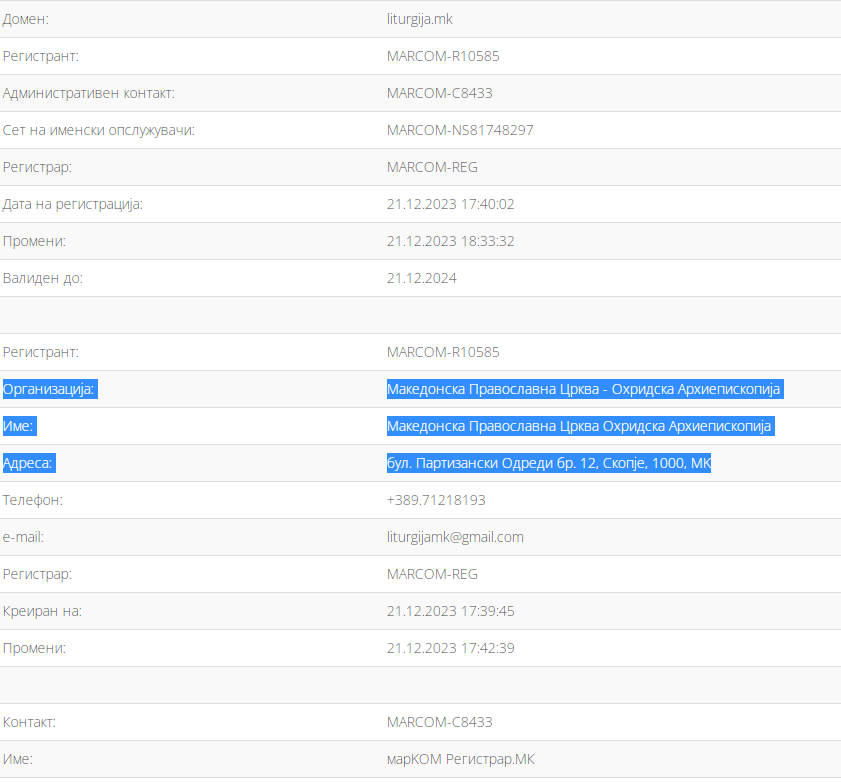Image resolution: width=841 pixels, height=782 pixels.
Task: Click the 'Валиден до:' label
Action: pos(43,278)
